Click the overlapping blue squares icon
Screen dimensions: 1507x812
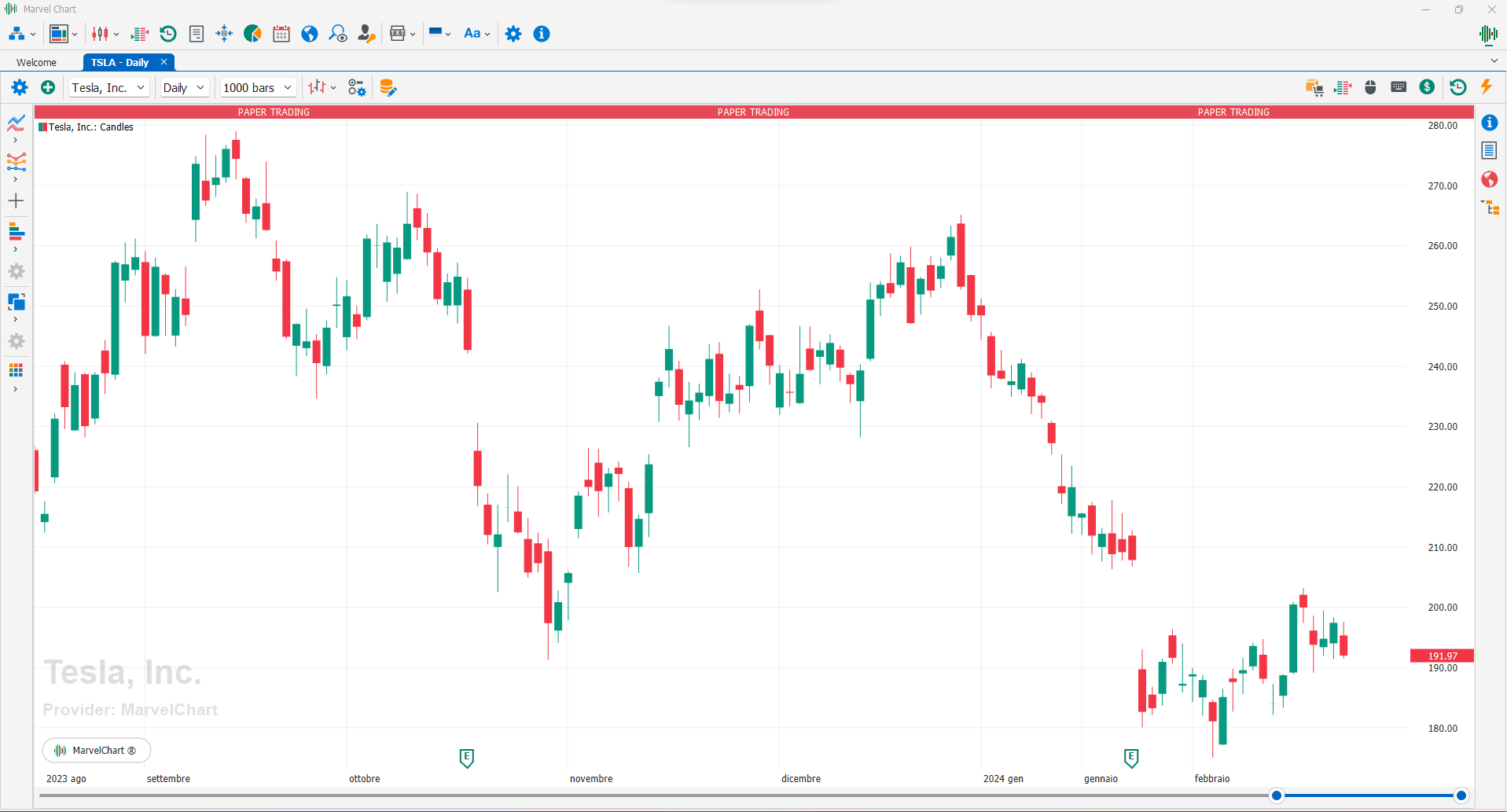coord(17,302)
